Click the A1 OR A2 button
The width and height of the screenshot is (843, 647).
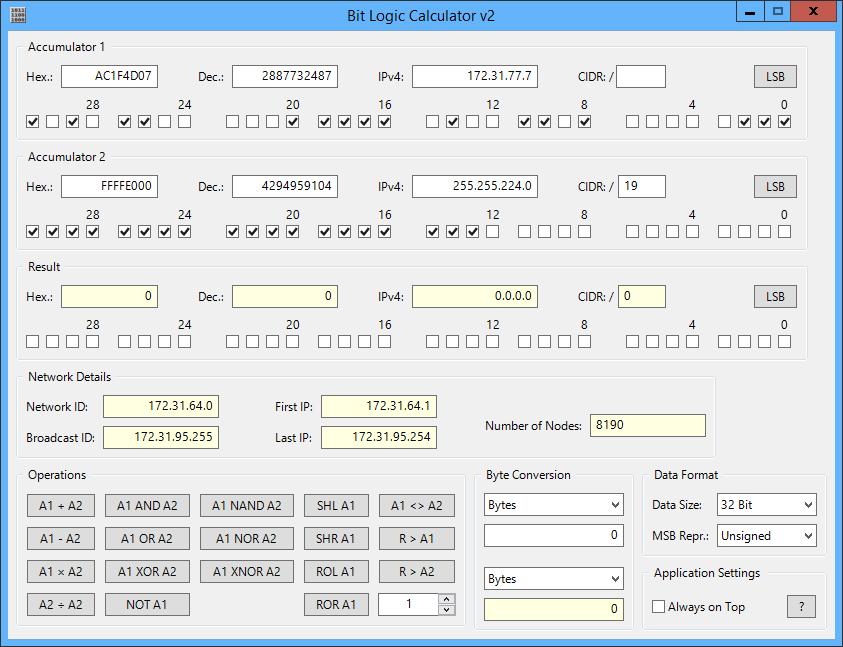point(147,538)
